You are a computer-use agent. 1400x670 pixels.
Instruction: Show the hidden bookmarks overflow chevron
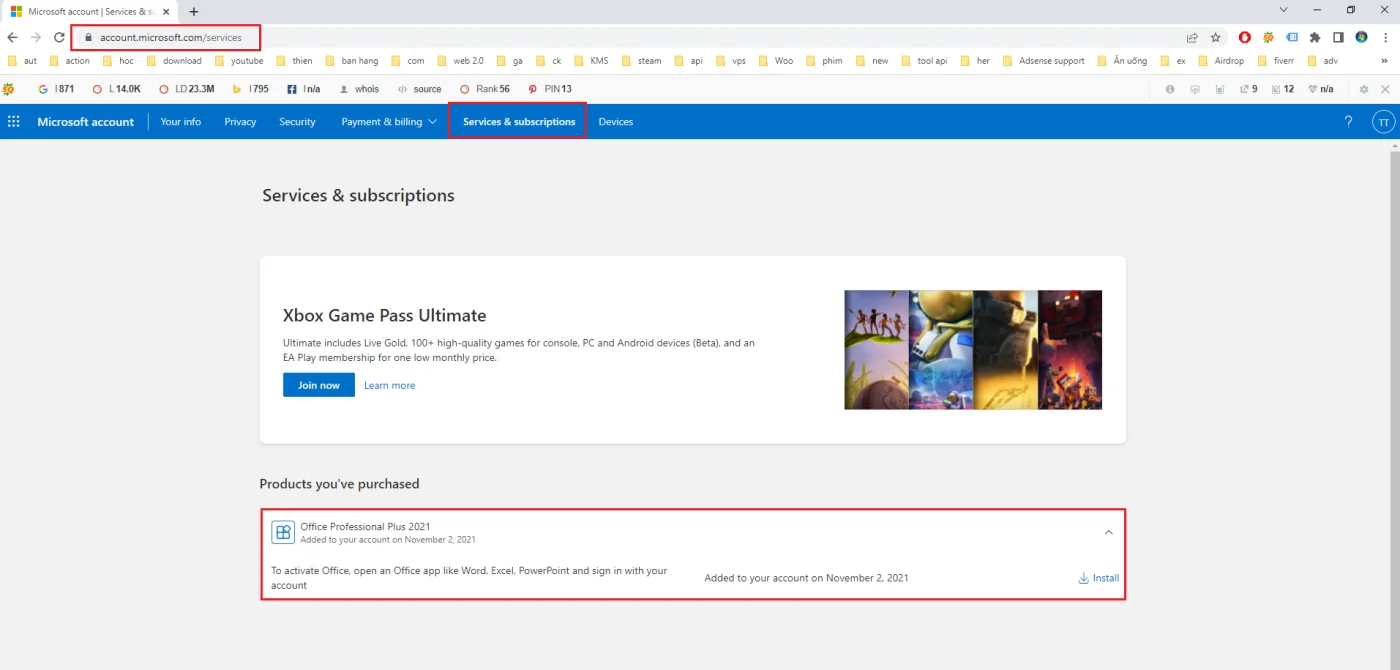tap(1385, 61)
